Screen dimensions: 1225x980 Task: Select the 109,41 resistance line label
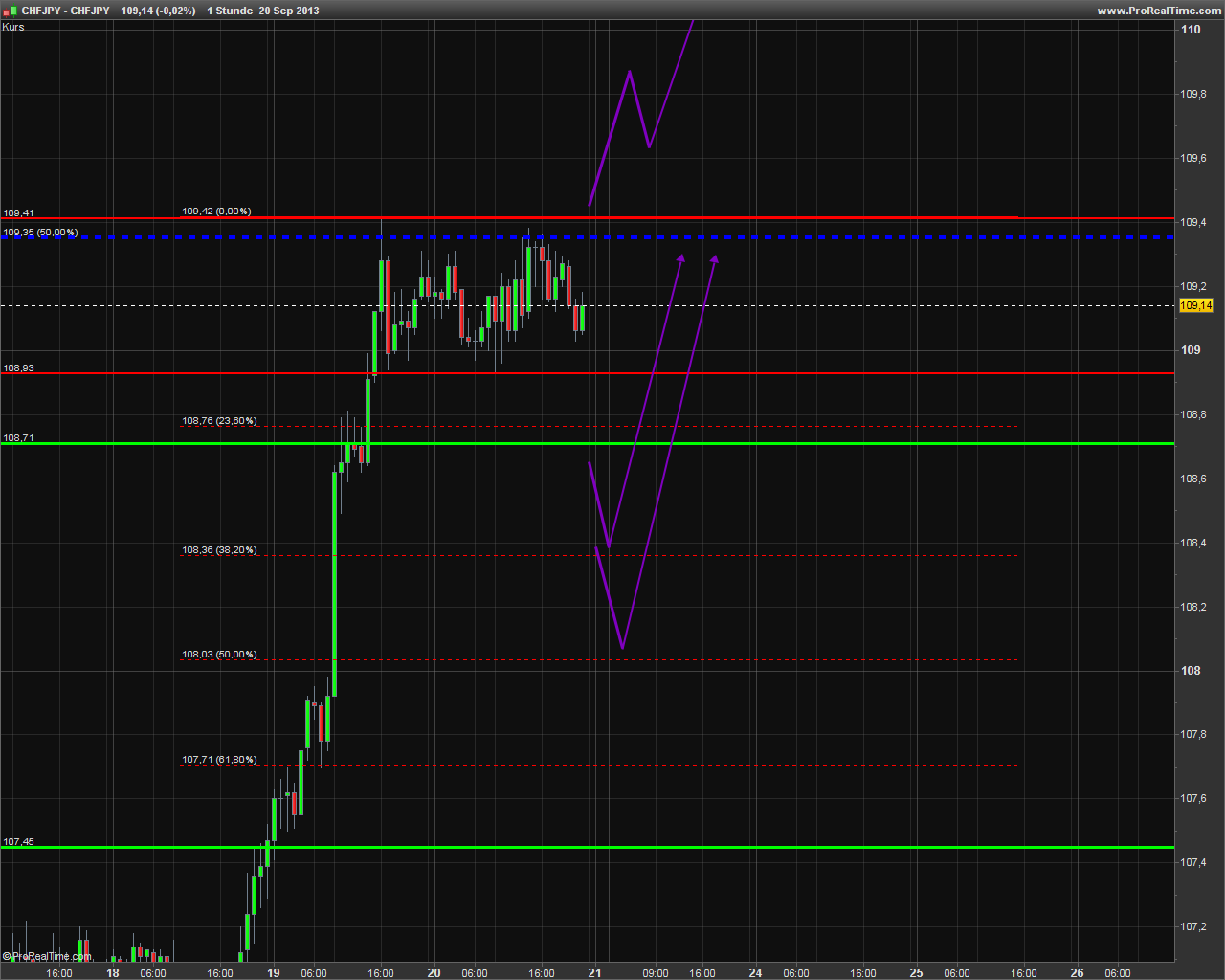click(x=18, y=213)
